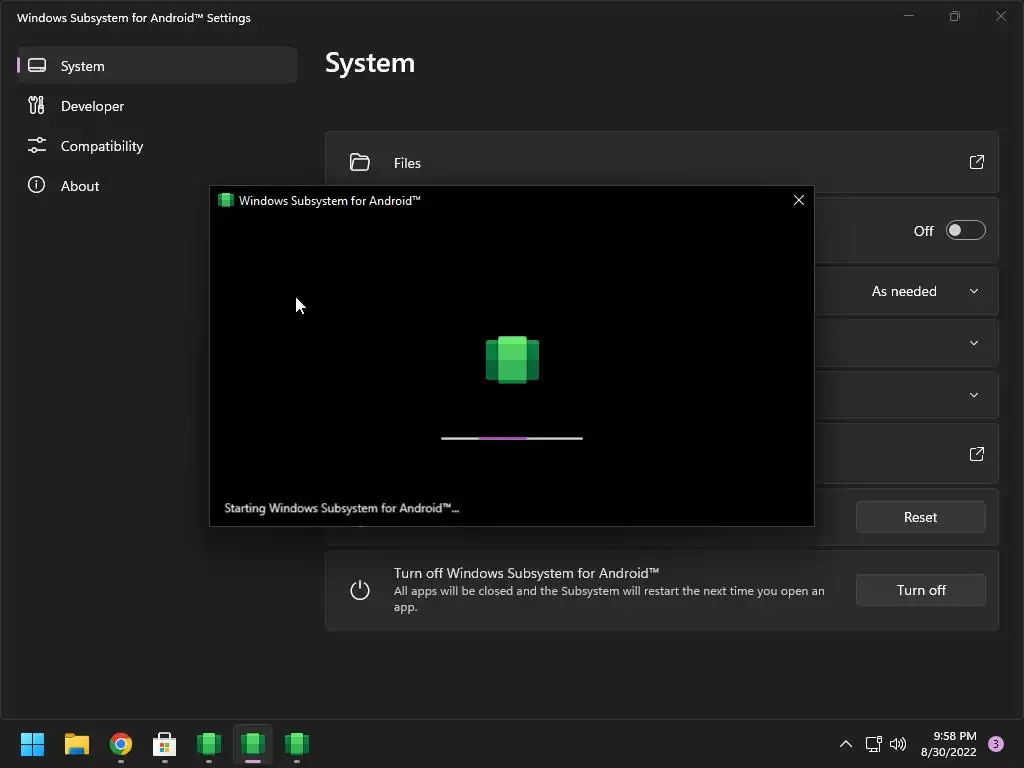Close the Windows Subsystem for Android splash

(798, 200)
